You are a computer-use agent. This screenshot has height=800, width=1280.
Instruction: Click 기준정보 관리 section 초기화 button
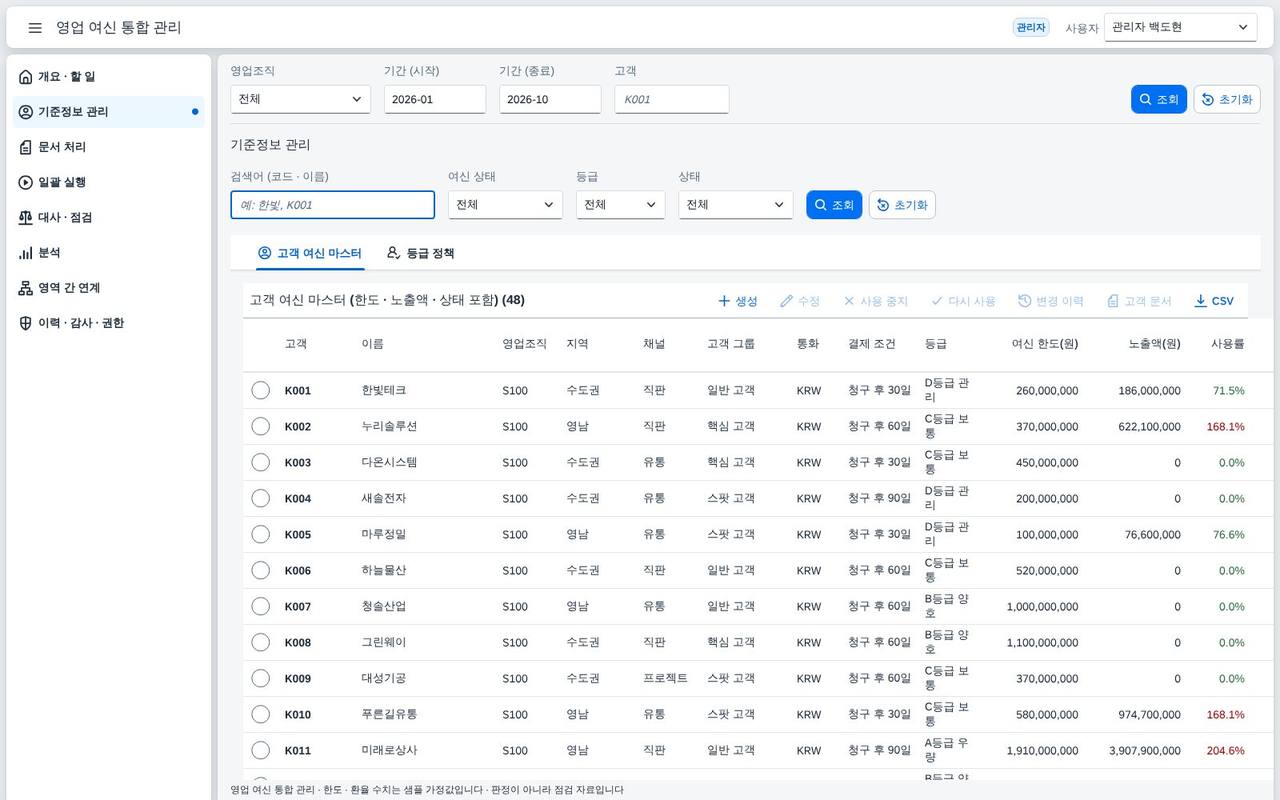click(902, 204)
